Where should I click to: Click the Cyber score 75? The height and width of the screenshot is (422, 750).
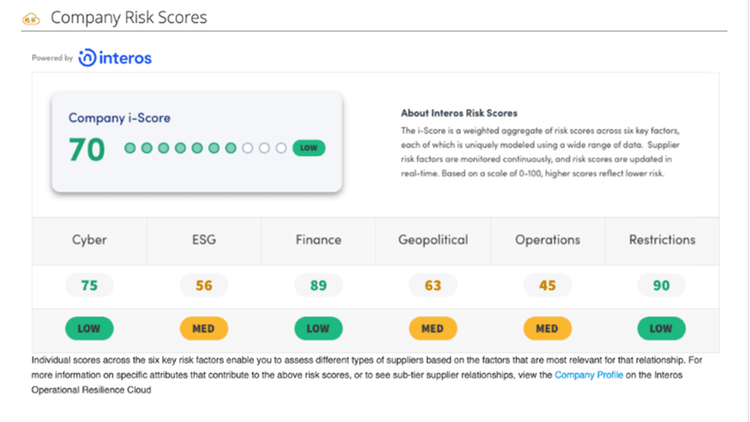click(x=90, y=286)
